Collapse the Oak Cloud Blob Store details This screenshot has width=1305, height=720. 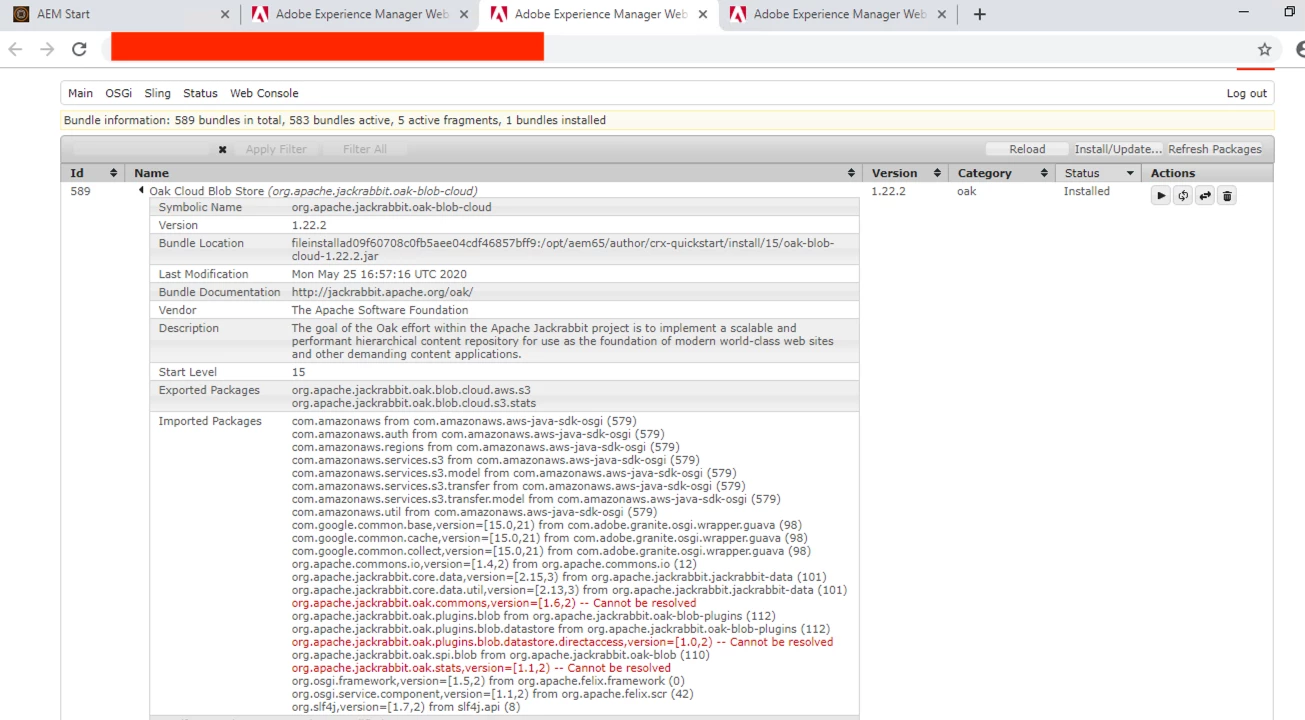[141, 190]
